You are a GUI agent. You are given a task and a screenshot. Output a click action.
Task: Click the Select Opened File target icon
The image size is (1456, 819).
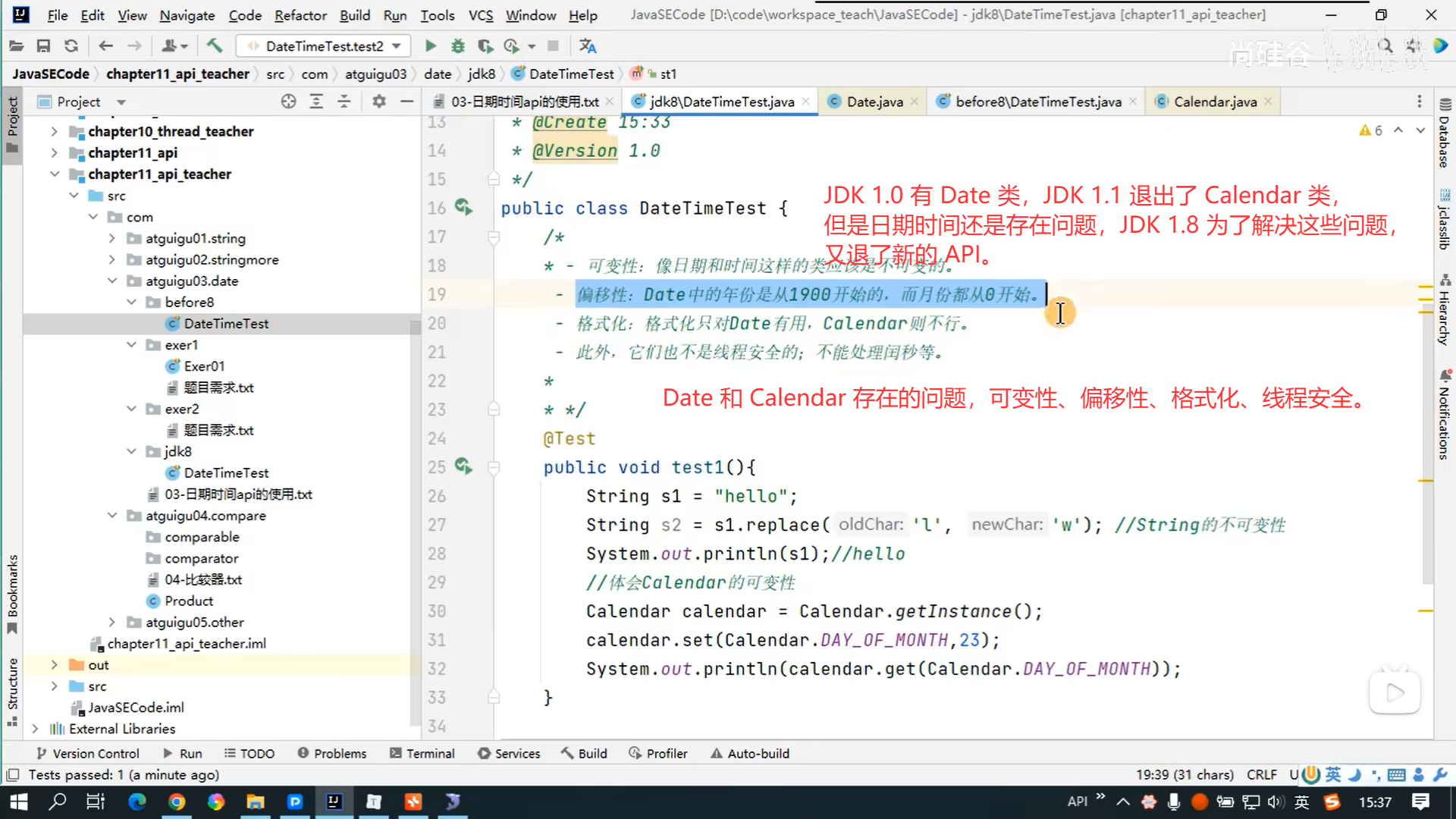pyautogui.click(x=288, y=102)
